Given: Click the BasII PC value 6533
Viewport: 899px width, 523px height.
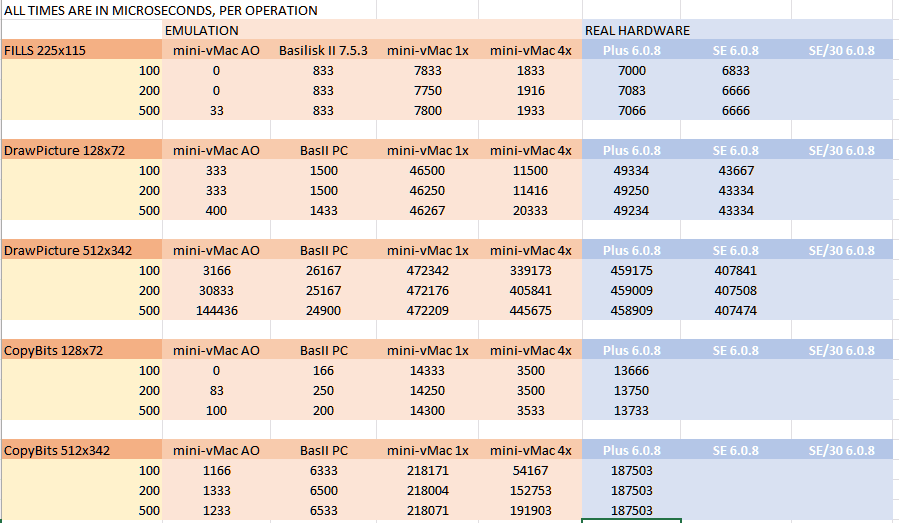Looking at the screenshot, I should click(x=323, y=510).
